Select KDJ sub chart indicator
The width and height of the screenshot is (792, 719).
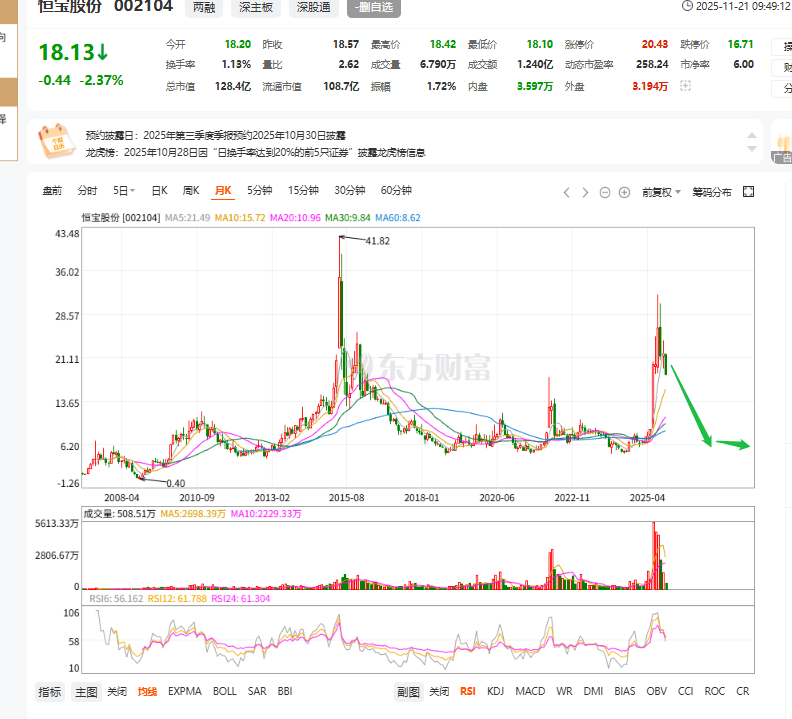tap(496, 691)
